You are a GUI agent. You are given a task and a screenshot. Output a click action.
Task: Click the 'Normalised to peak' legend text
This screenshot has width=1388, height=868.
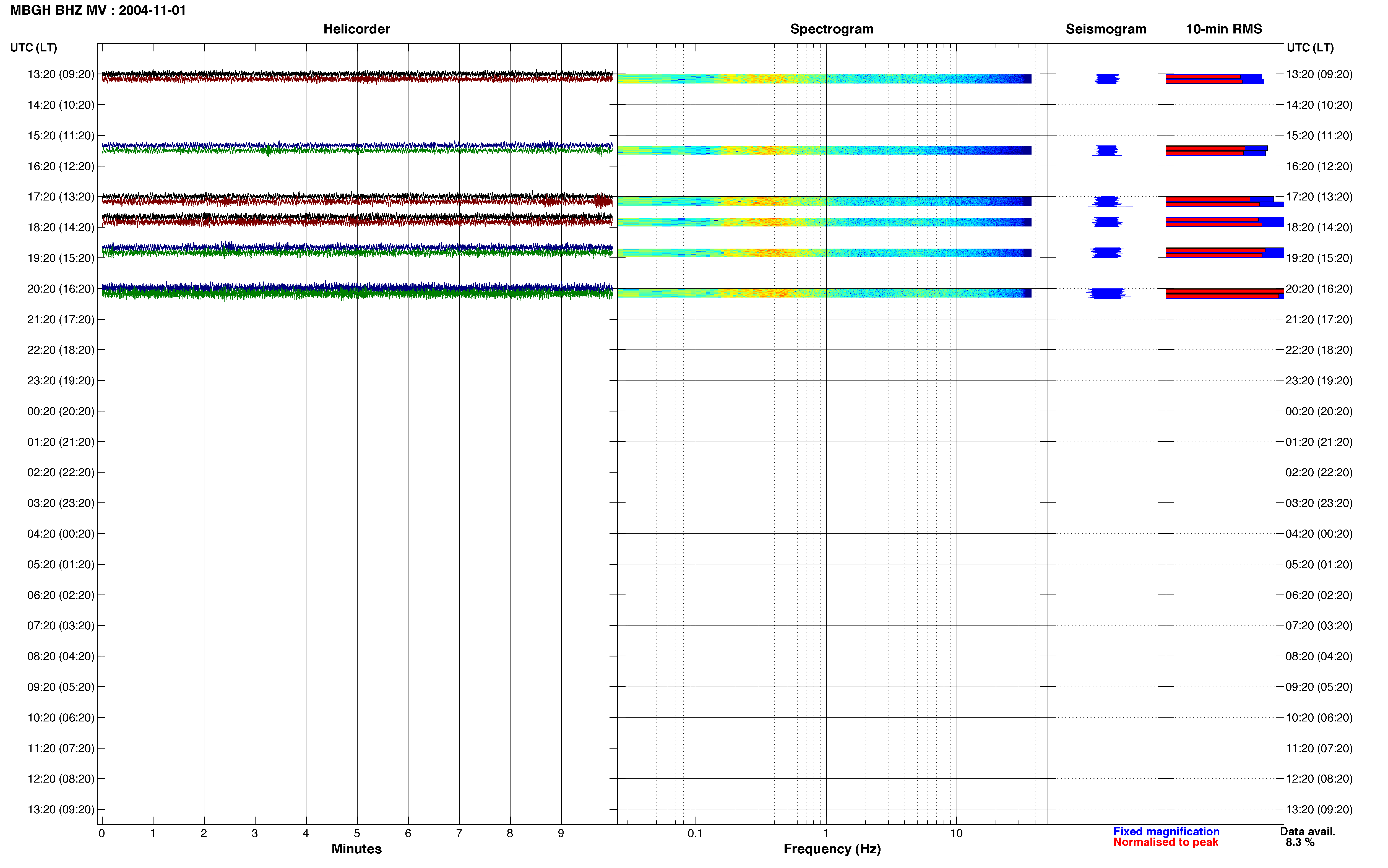pos(1165,842)
